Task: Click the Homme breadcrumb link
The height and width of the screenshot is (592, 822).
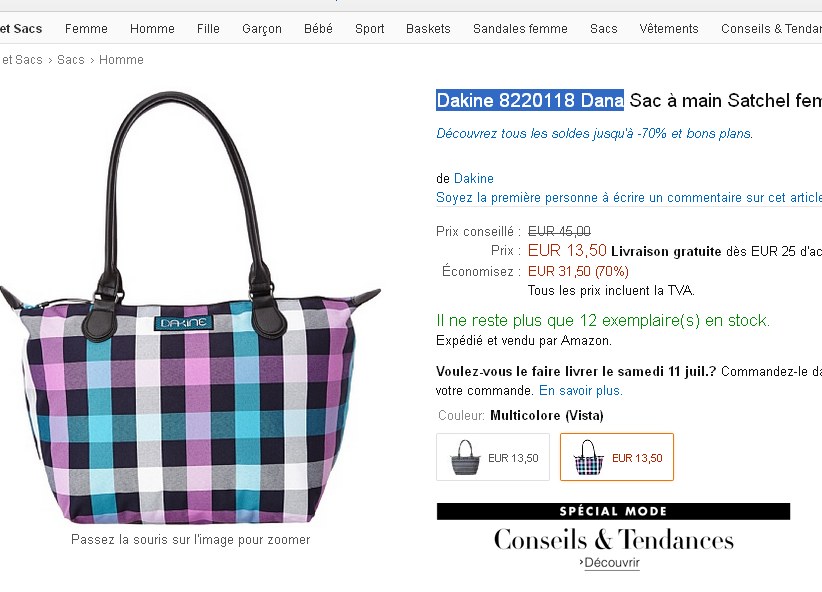Action: point(121,60)
